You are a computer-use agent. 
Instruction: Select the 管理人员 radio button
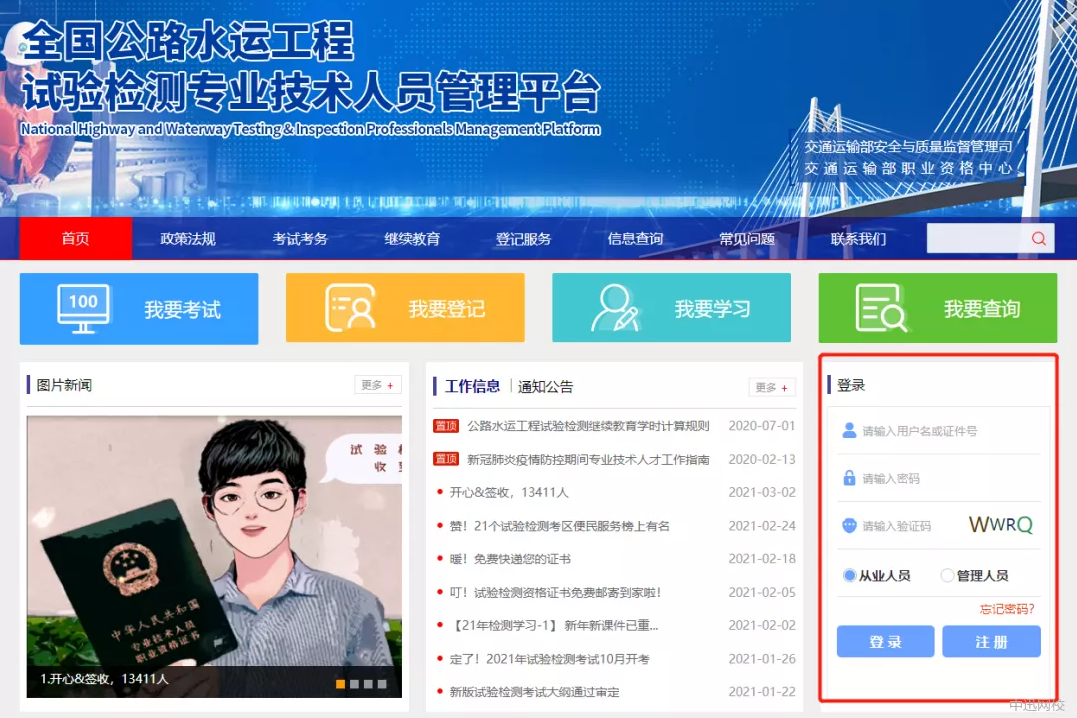point(948,576)
